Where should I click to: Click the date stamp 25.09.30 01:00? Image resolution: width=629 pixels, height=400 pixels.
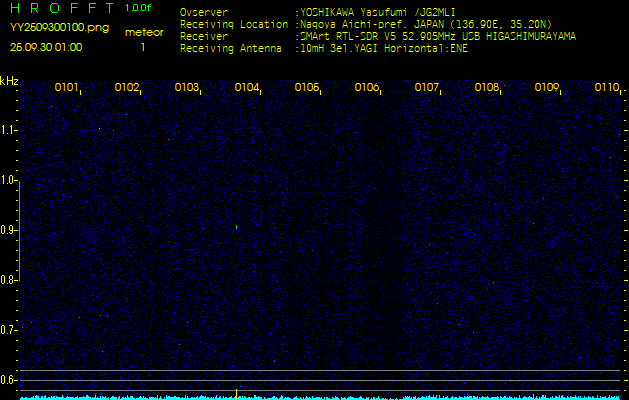(x=46, y=47)
